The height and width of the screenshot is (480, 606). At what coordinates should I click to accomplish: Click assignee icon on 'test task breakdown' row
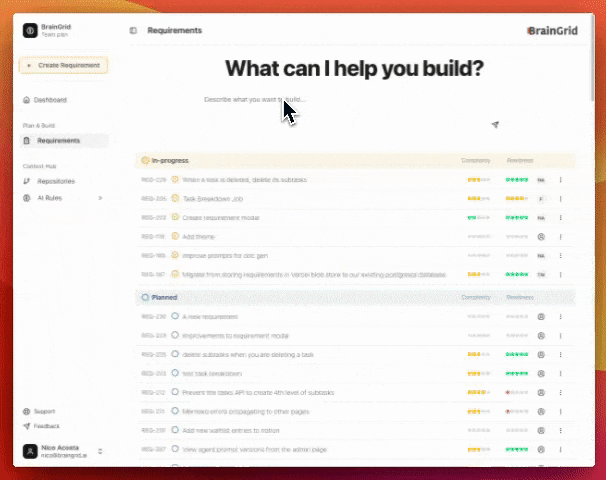541,373
